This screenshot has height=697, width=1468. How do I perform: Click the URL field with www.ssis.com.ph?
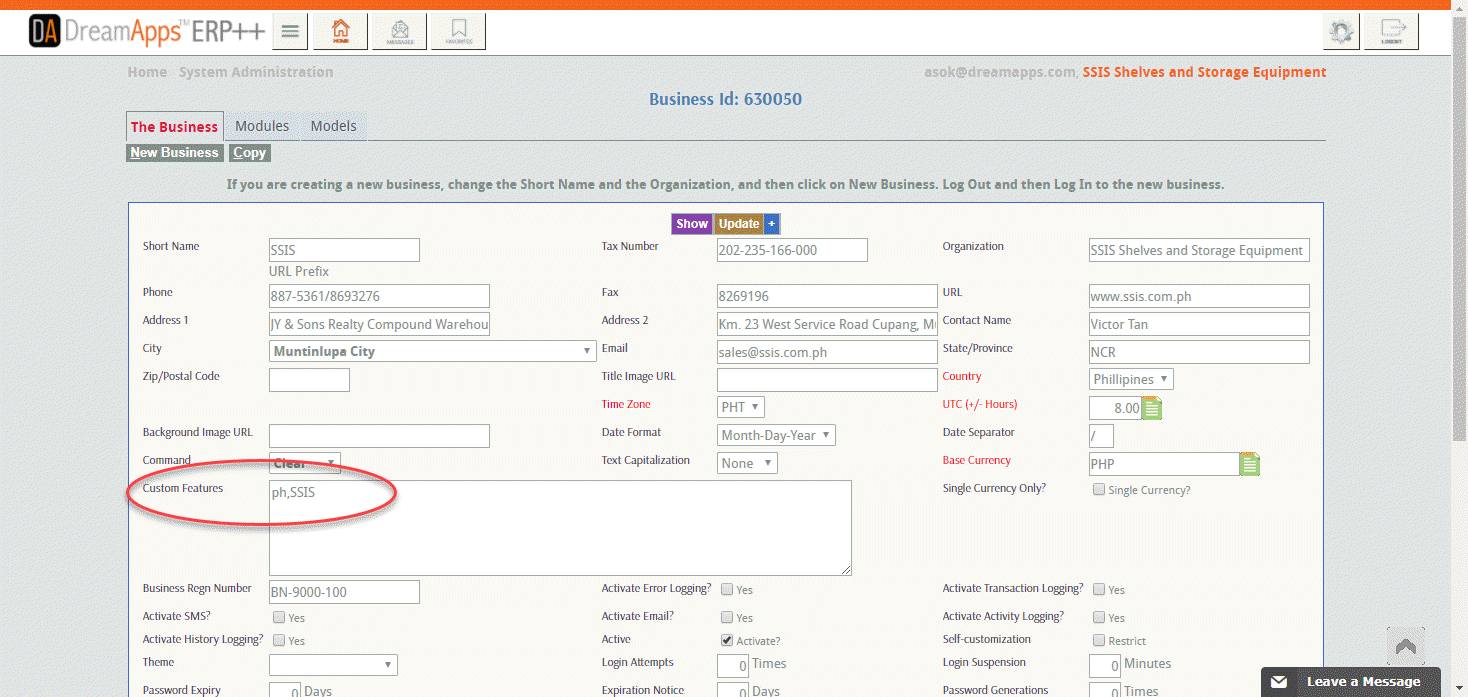tap(1199, 296)
